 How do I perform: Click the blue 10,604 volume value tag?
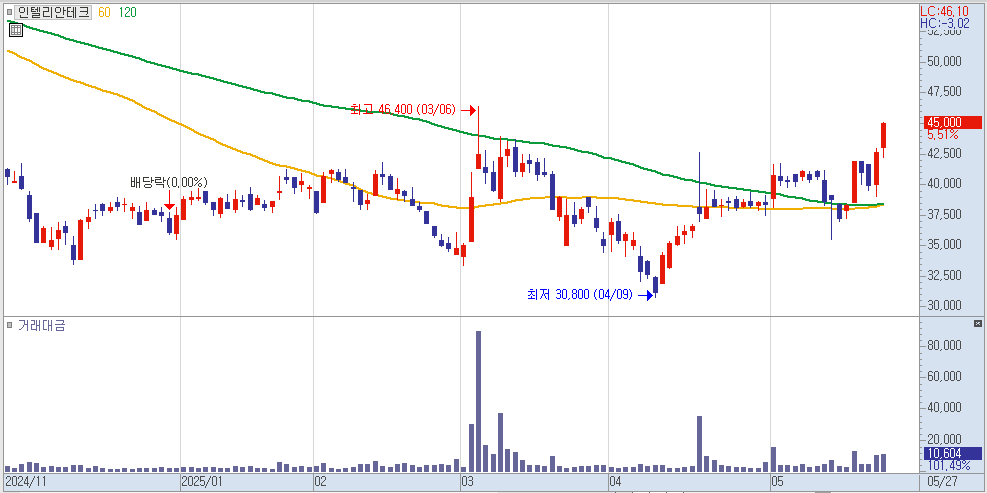point(952,453)
